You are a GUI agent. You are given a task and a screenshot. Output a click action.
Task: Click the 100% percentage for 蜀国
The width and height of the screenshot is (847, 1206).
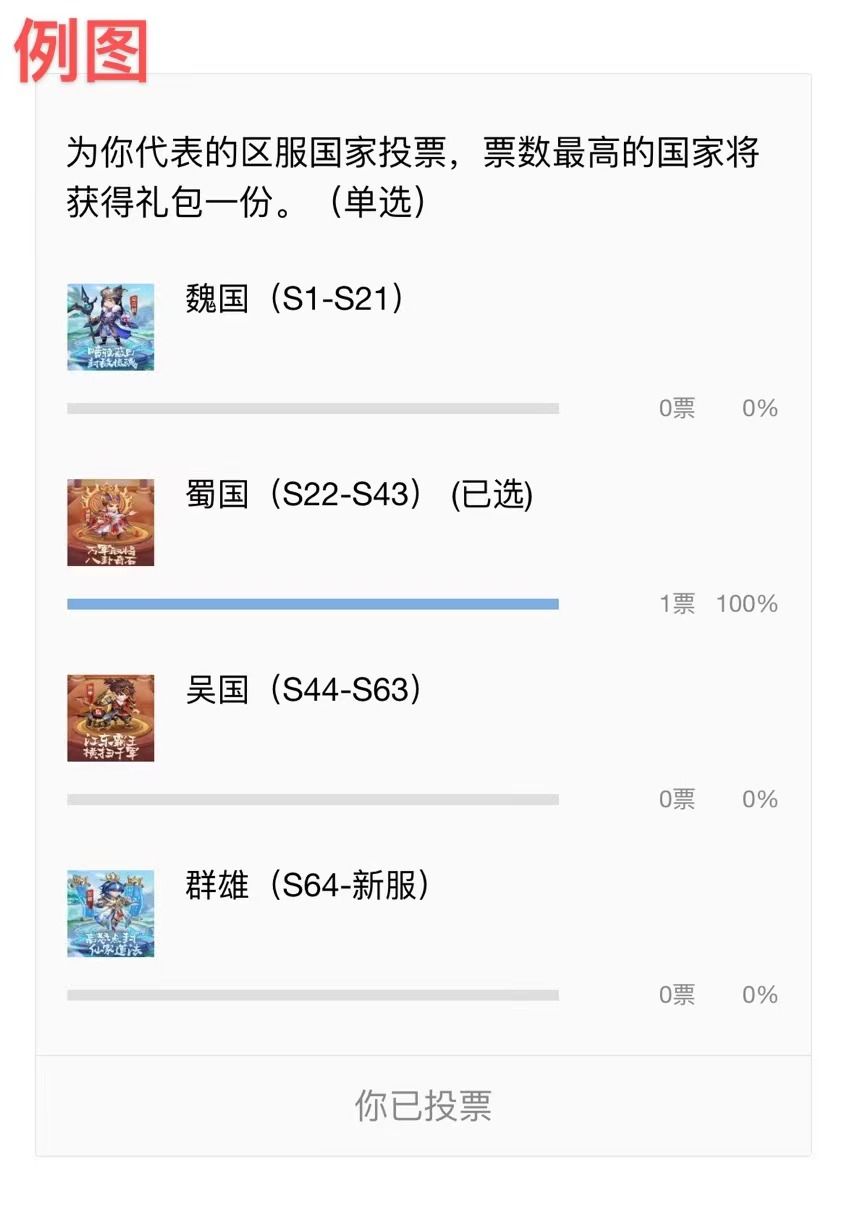click(x=747, y=604)
